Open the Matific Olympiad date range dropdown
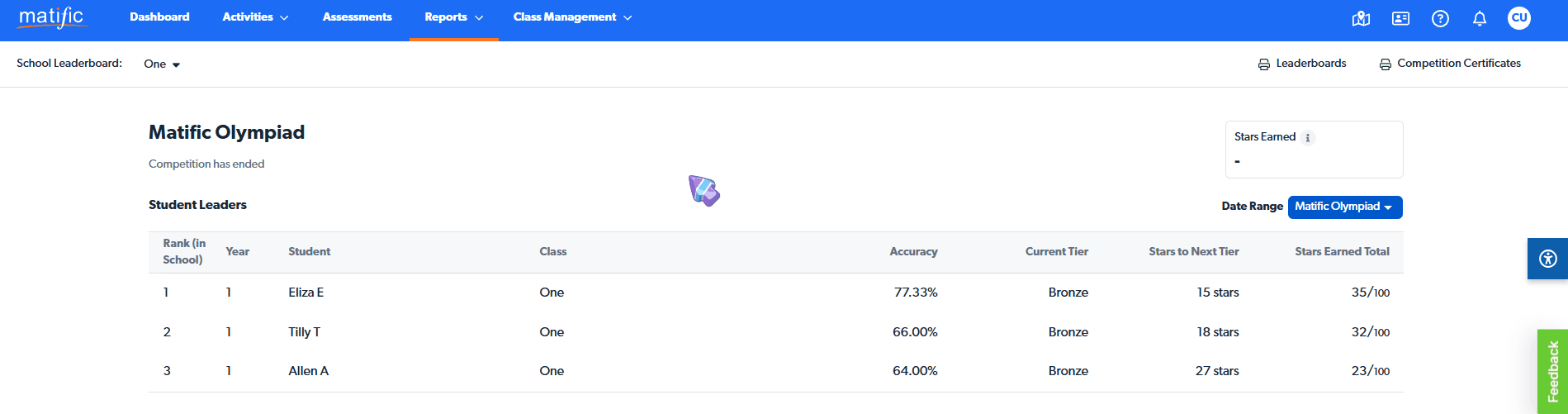1568x414 pixels. coord(1344,207)
